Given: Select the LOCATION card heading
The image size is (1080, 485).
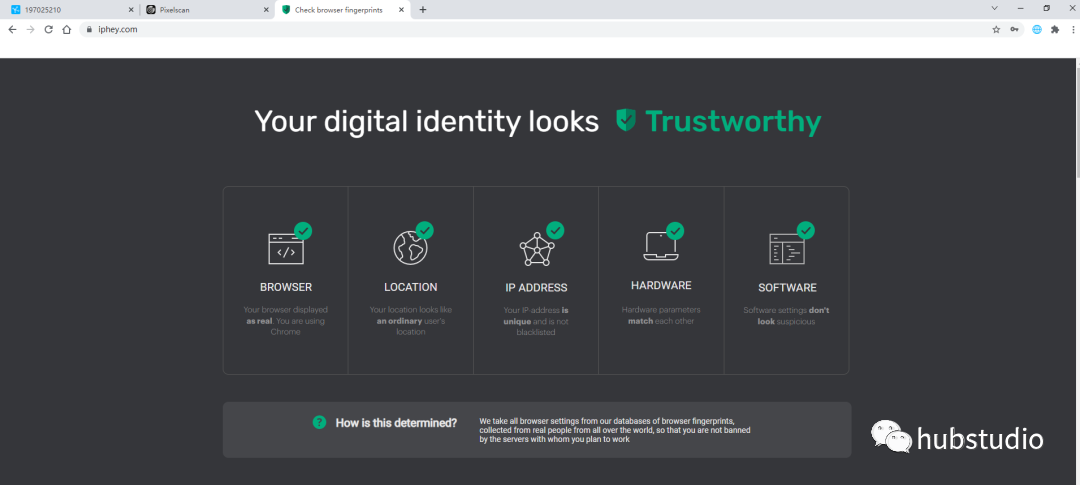Looking at the screenshot, I should coord(411,287).
